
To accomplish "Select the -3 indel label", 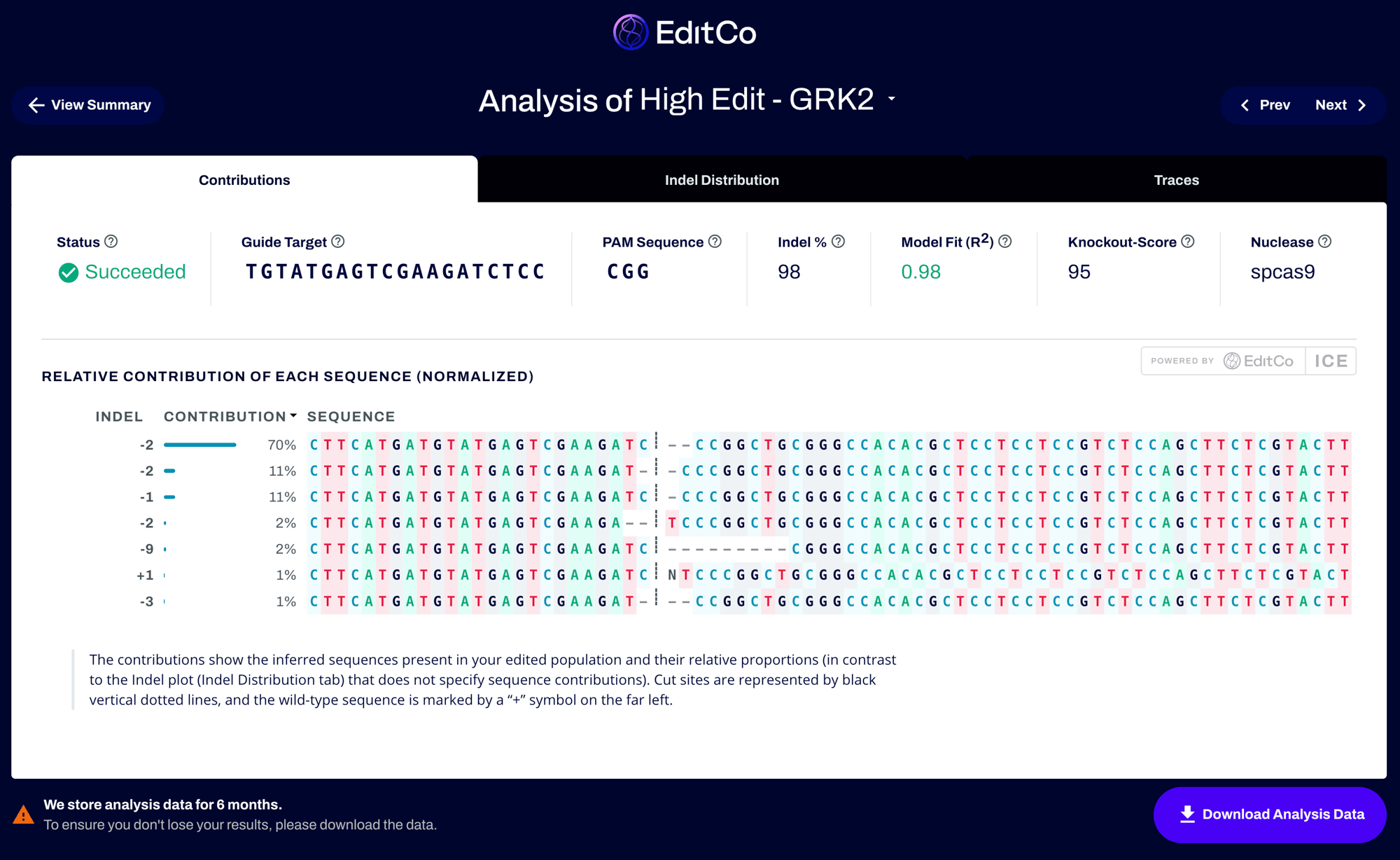I will click(146, 602).
